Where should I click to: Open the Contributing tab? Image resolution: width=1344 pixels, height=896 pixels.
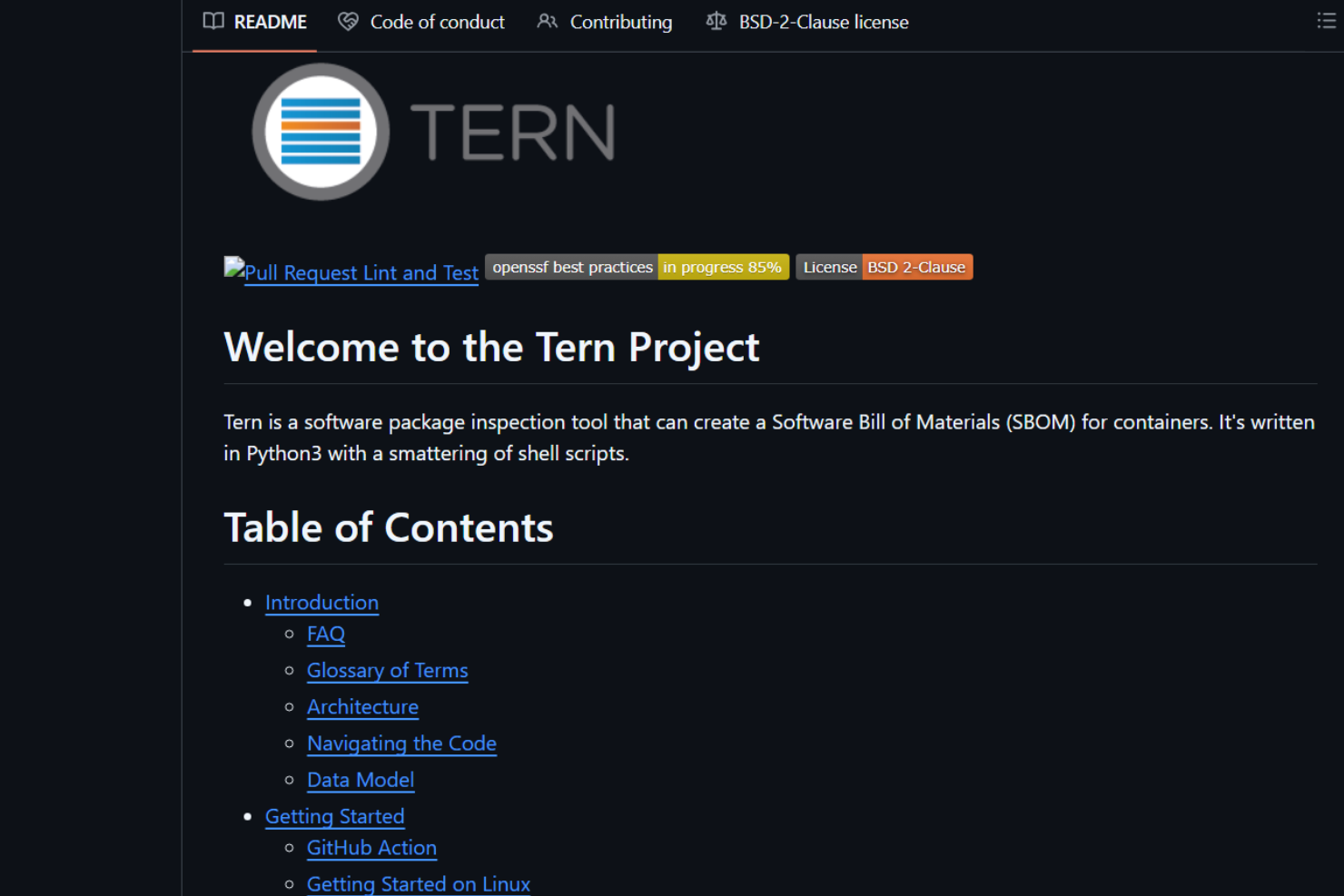pyautogui.click(x=604, y=22)
